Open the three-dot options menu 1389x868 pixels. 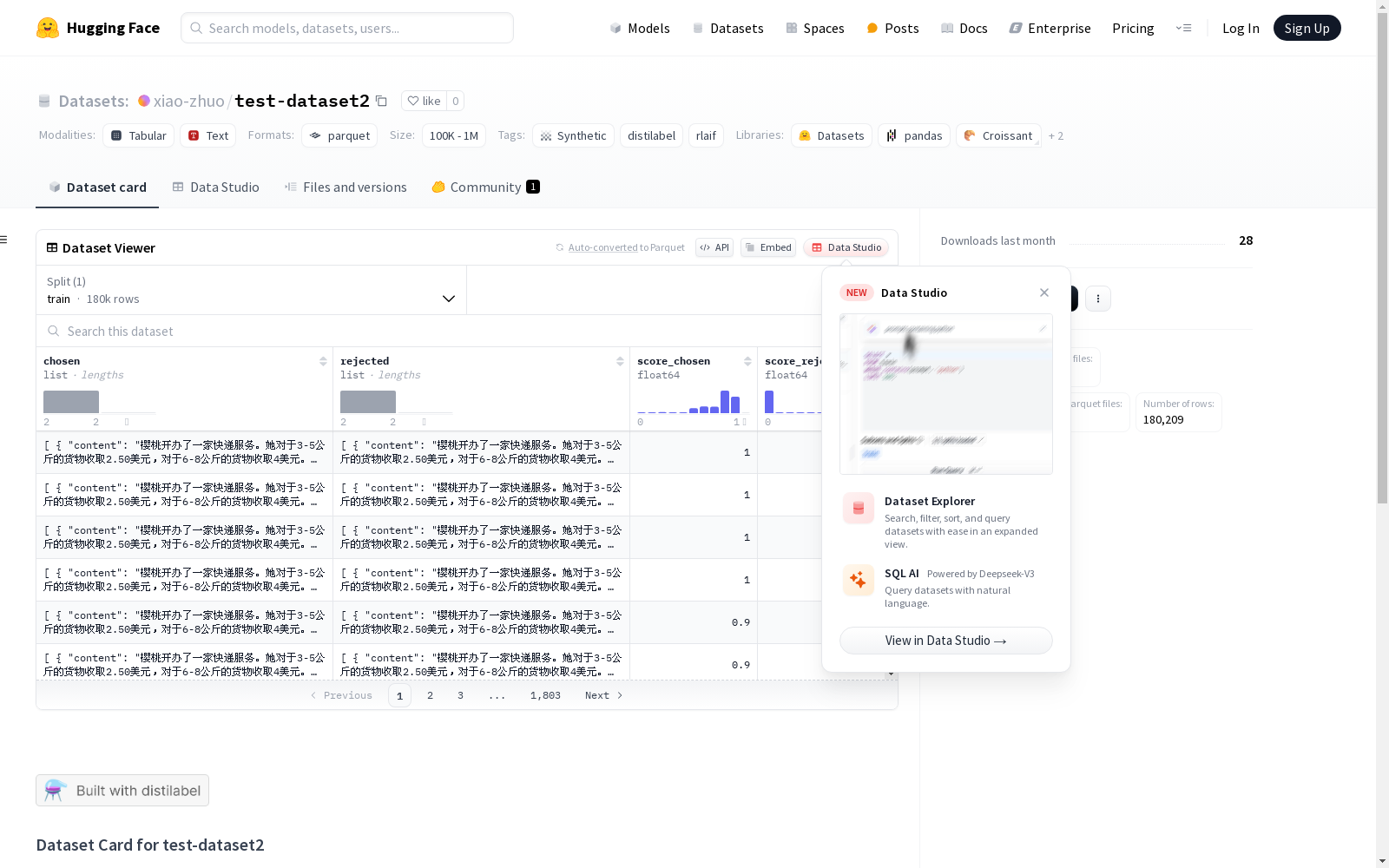(x=1098, y=299)
